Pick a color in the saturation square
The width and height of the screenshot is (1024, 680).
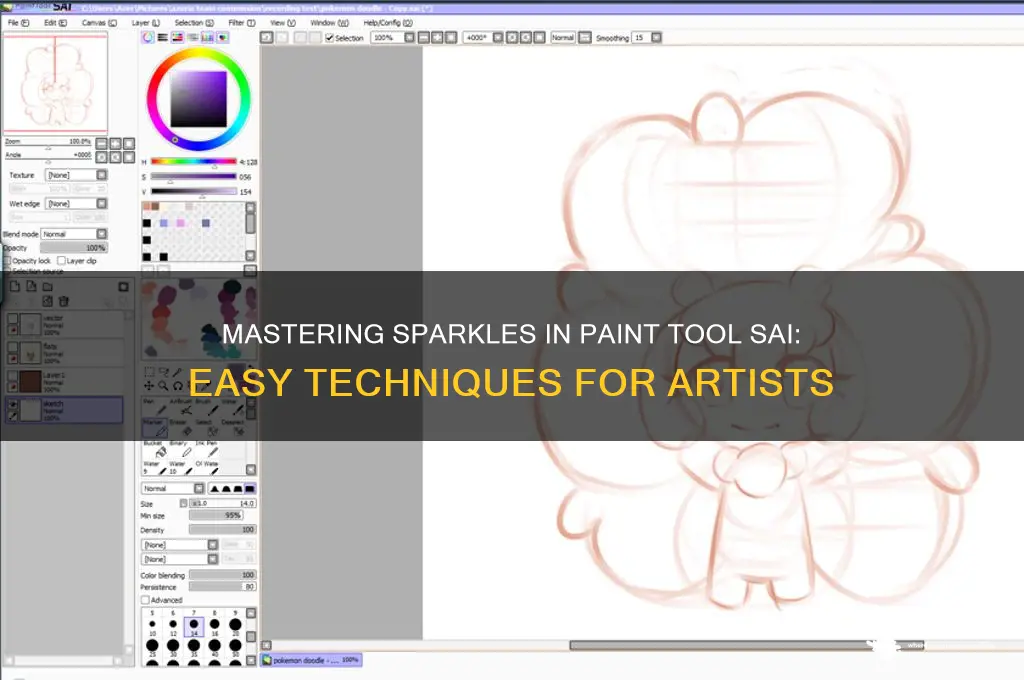(199, 99)
